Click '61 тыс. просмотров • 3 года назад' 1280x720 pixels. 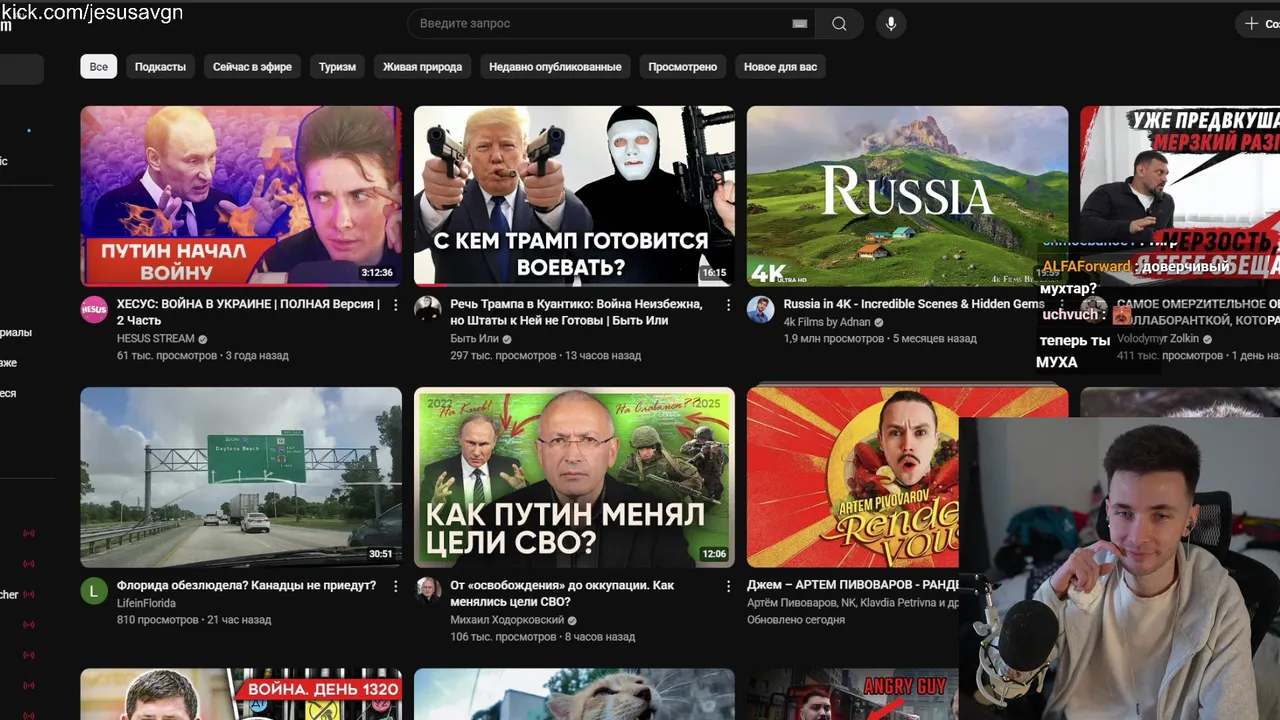click(x=203, y=355)
